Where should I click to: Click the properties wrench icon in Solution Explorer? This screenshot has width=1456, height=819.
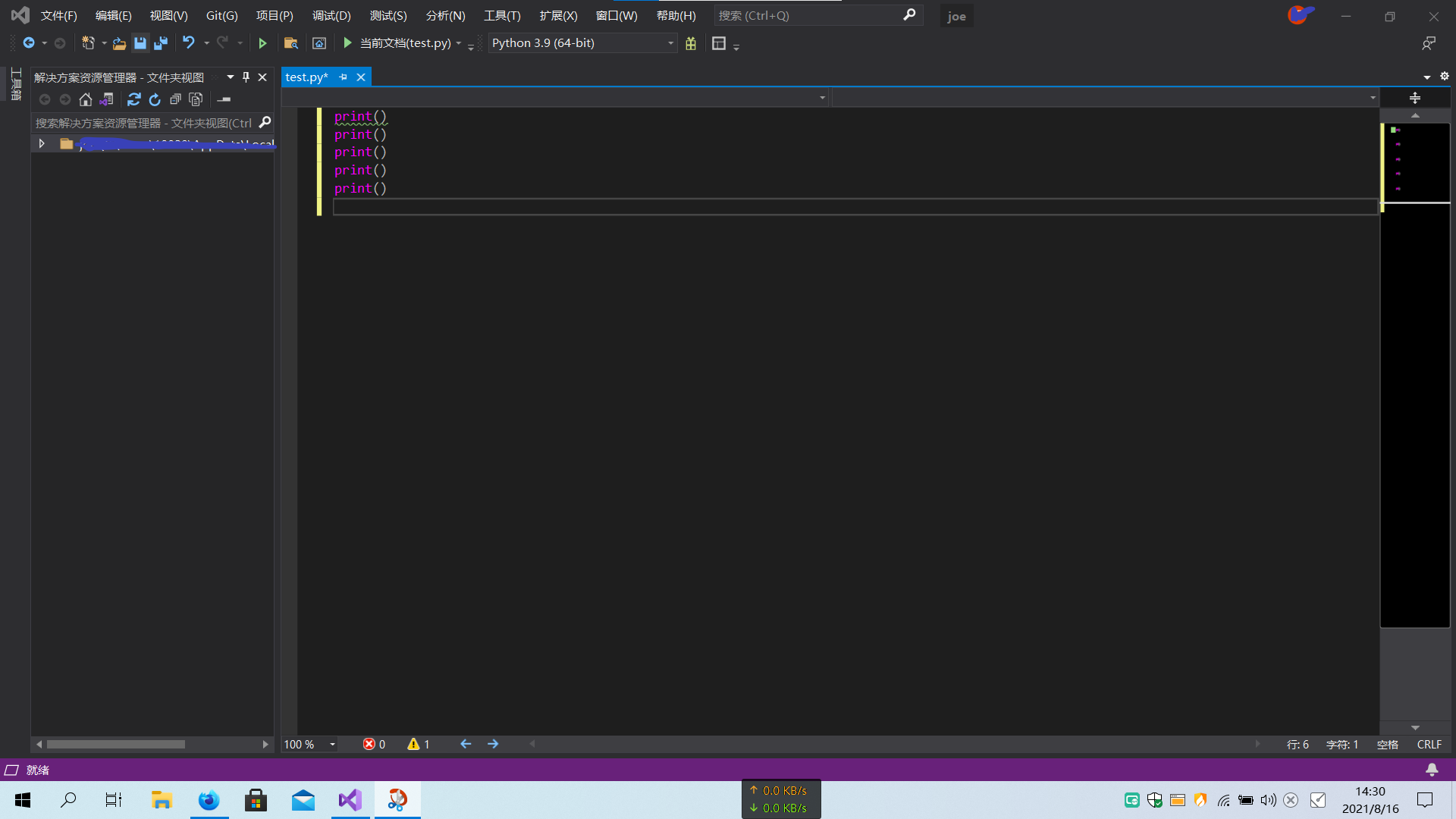[x=224, y=99]
